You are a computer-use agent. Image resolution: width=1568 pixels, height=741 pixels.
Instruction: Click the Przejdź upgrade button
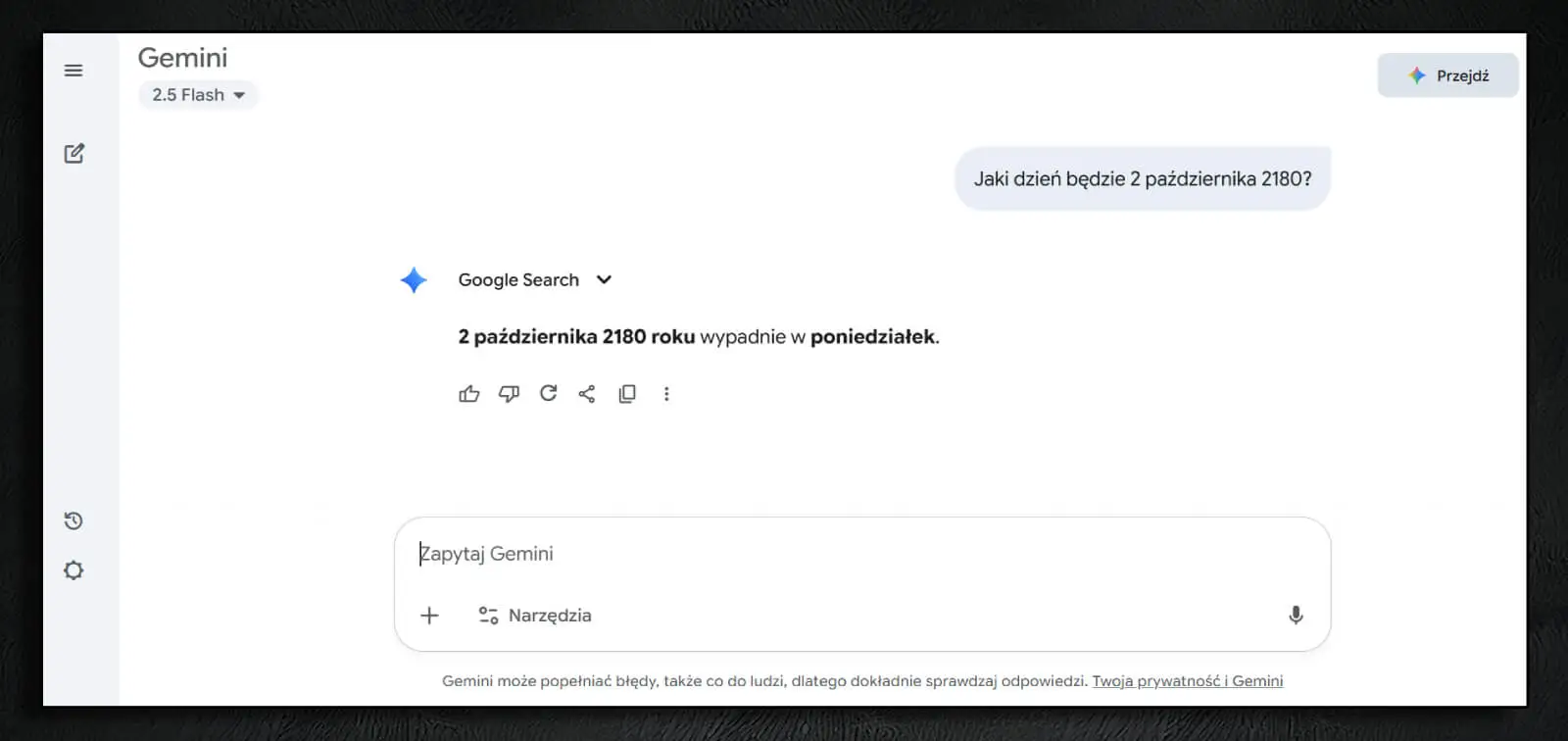click(1447, 75)
